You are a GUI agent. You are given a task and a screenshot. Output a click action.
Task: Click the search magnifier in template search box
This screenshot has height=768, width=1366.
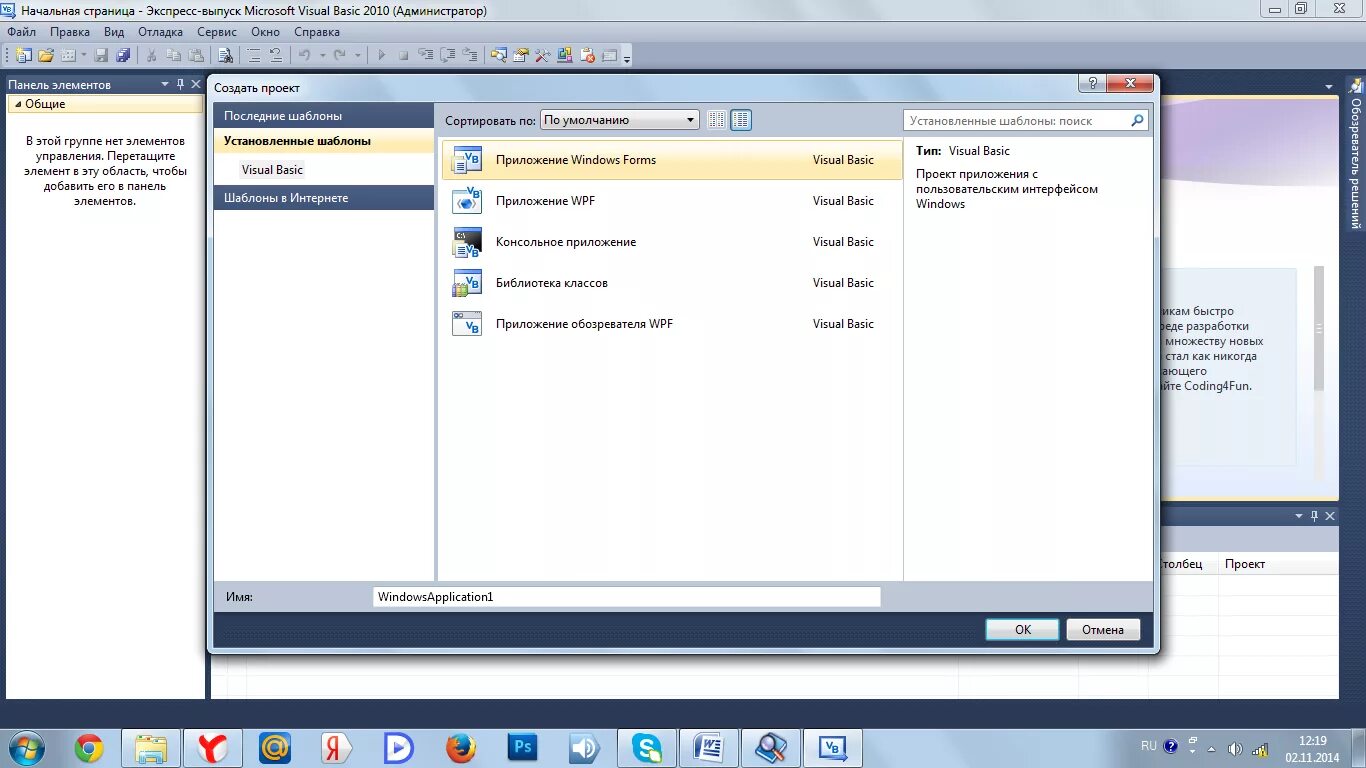coord(1137,121)
